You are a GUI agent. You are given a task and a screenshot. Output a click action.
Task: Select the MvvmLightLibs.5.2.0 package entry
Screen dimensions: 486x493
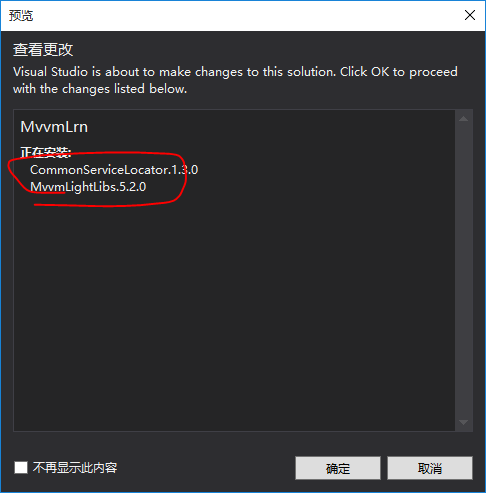pyautogui.click(x=88, y=187)
